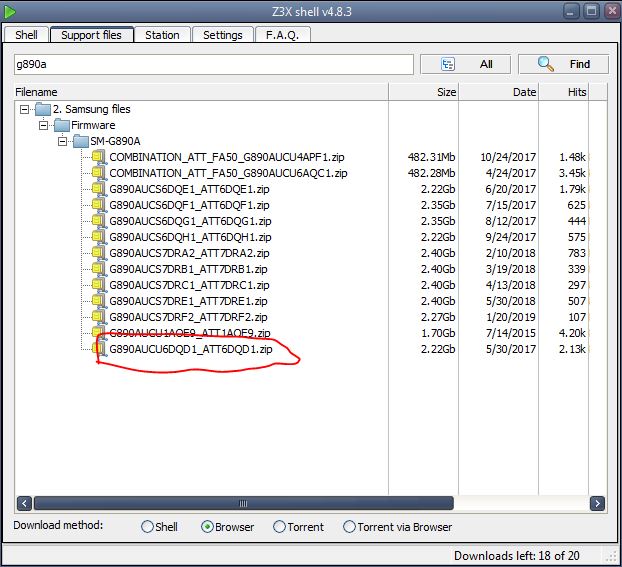Click the Firmware folder icon
Image resolution: width=622 pixels, height=567 pixels.
point(61,125)
